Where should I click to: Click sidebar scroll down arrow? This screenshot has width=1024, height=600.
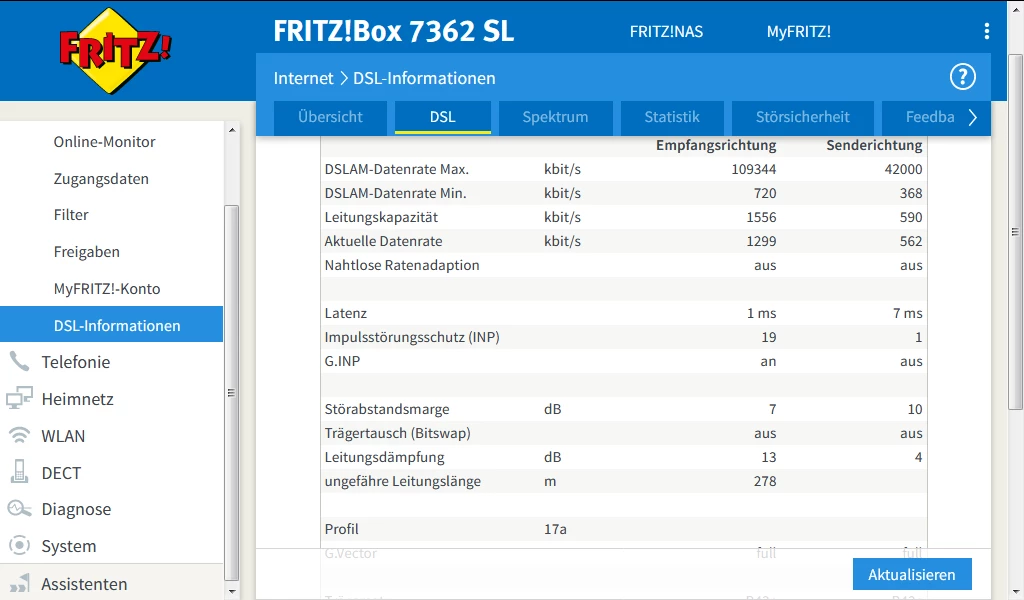point(232,592)
